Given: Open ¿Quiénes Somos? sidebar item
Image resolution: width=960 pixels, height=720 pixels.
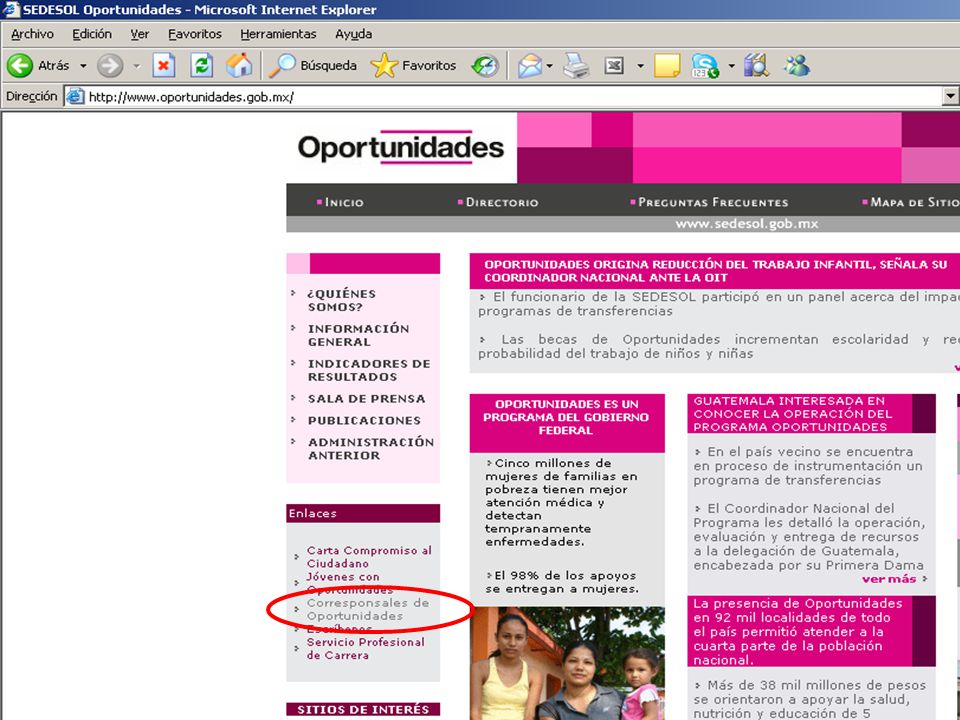Looking at the screenshot, I should [342, 300].
